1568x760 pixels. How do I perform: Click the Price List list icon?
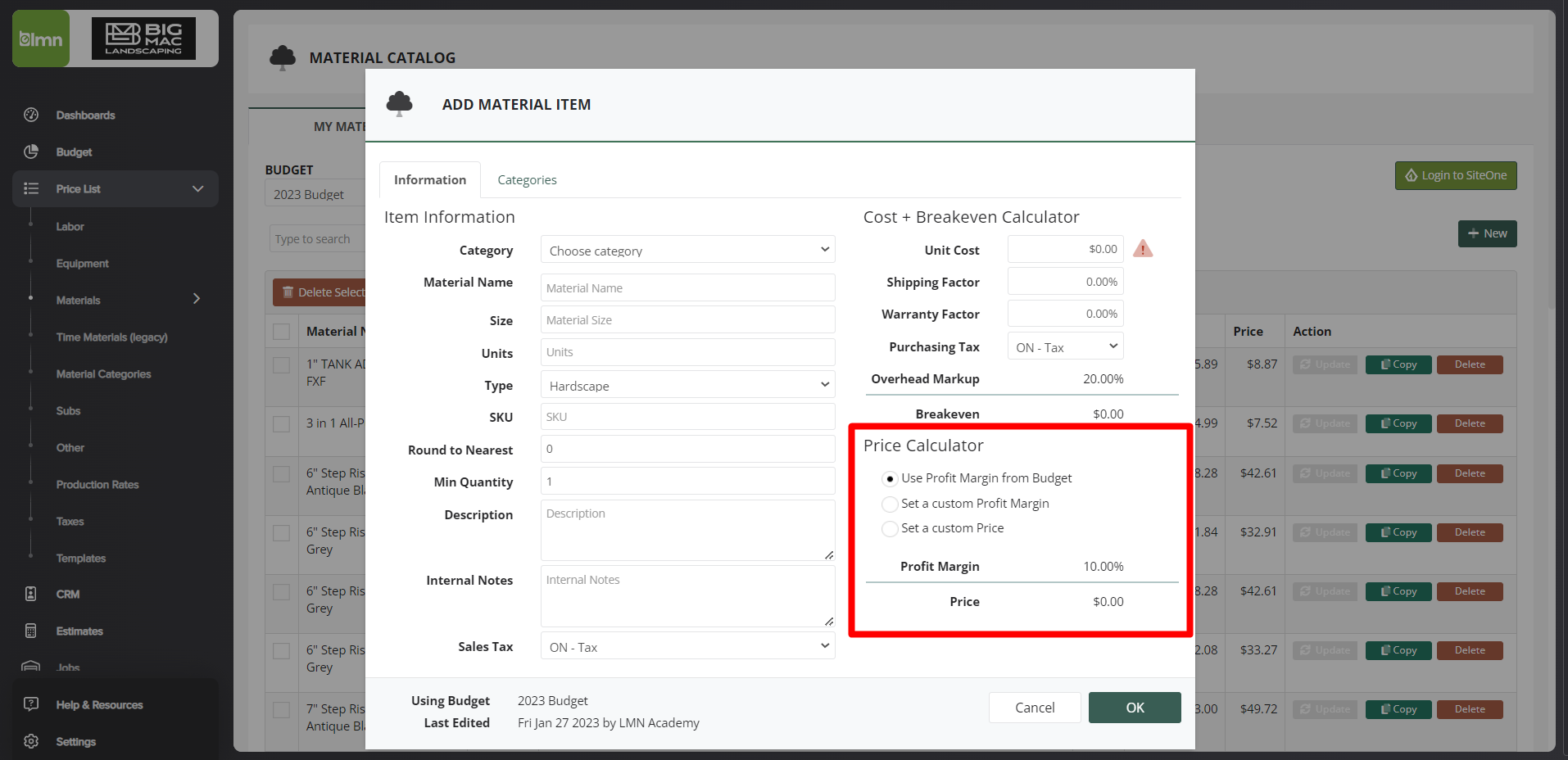31,188
